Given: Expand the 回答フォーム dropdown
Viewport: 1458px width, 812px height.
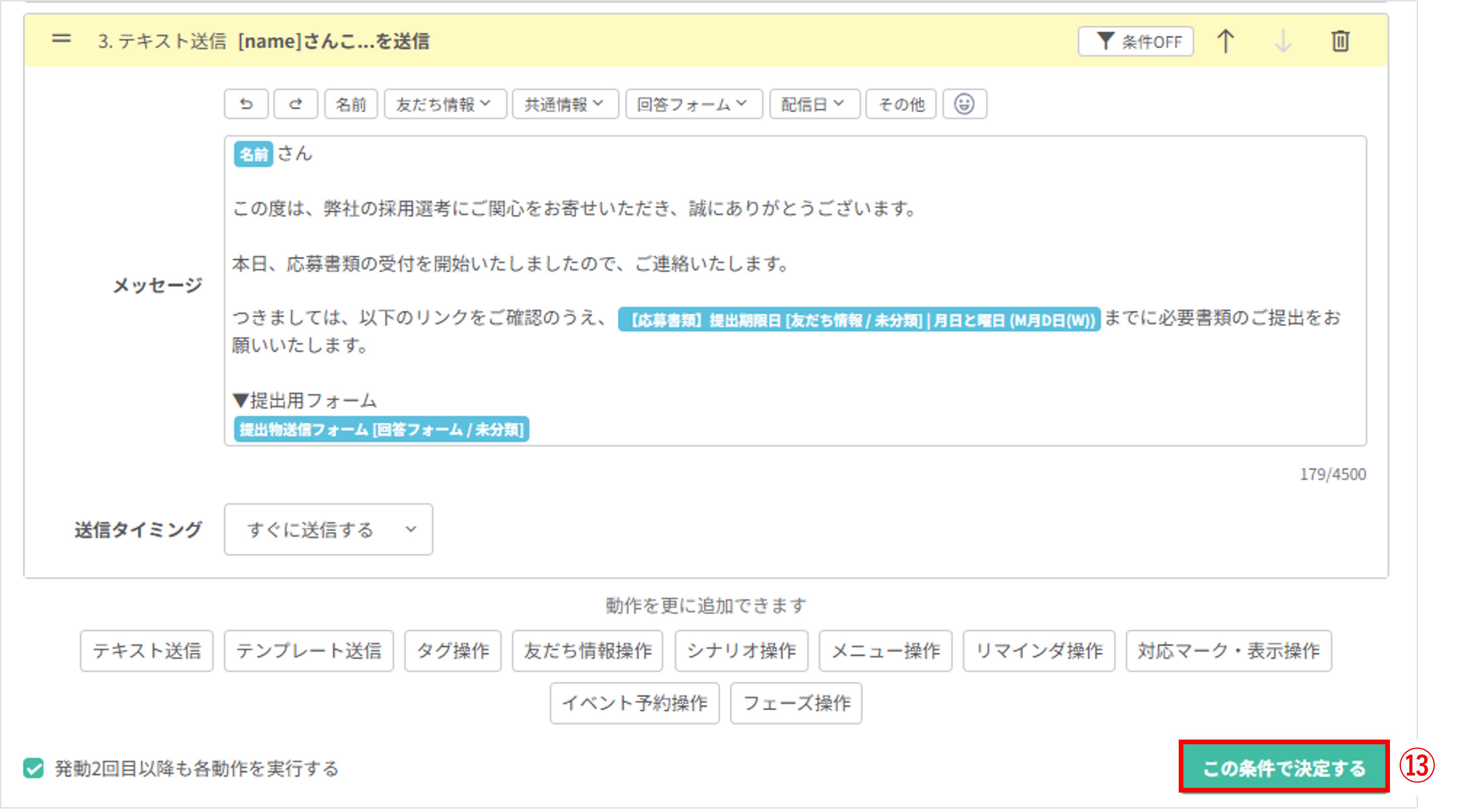Looking at the screenshot, I should tap(693, 104).
